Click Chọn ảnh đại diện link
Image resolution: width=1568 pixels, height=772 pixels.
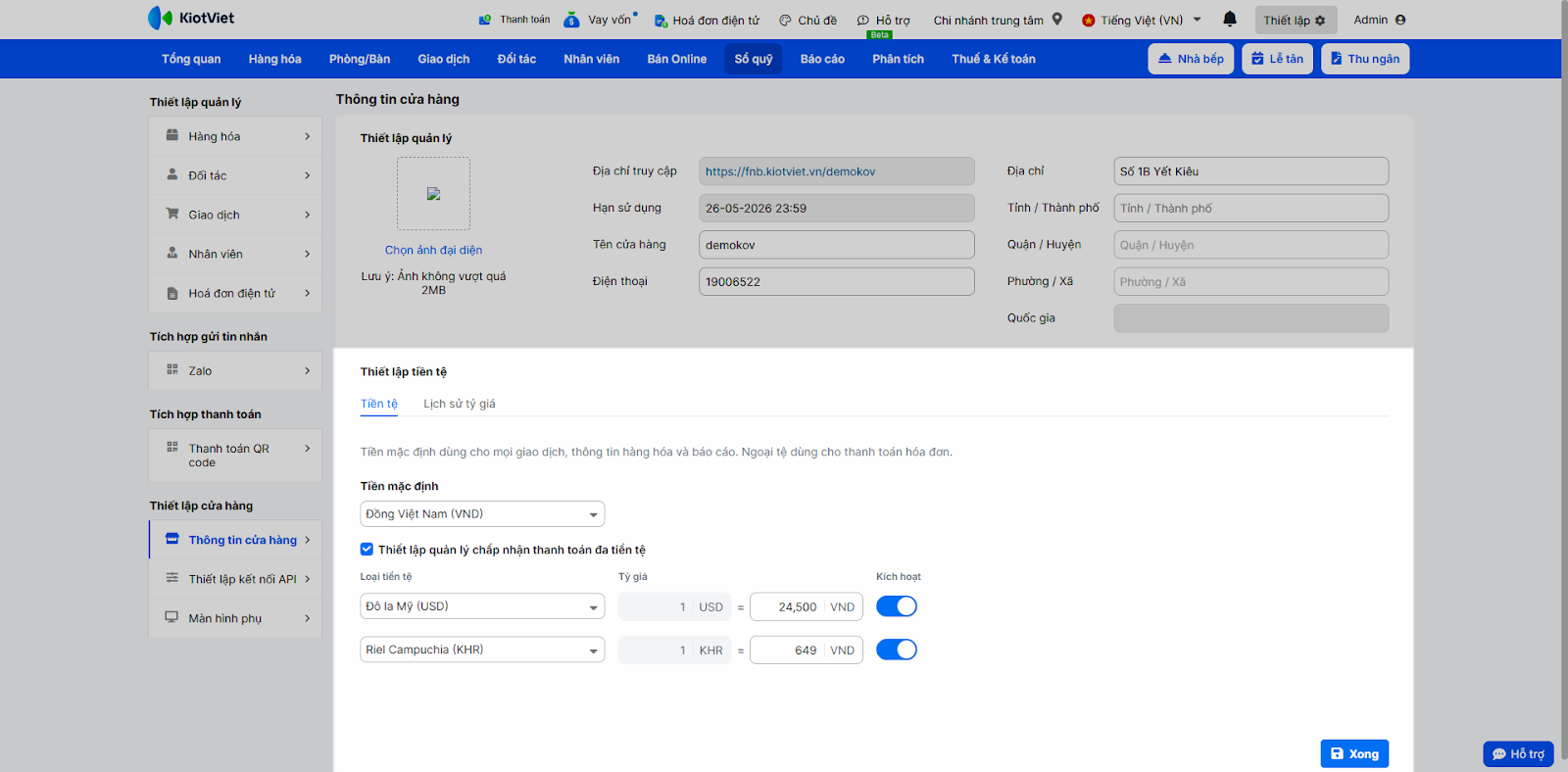tap(433, 250)
